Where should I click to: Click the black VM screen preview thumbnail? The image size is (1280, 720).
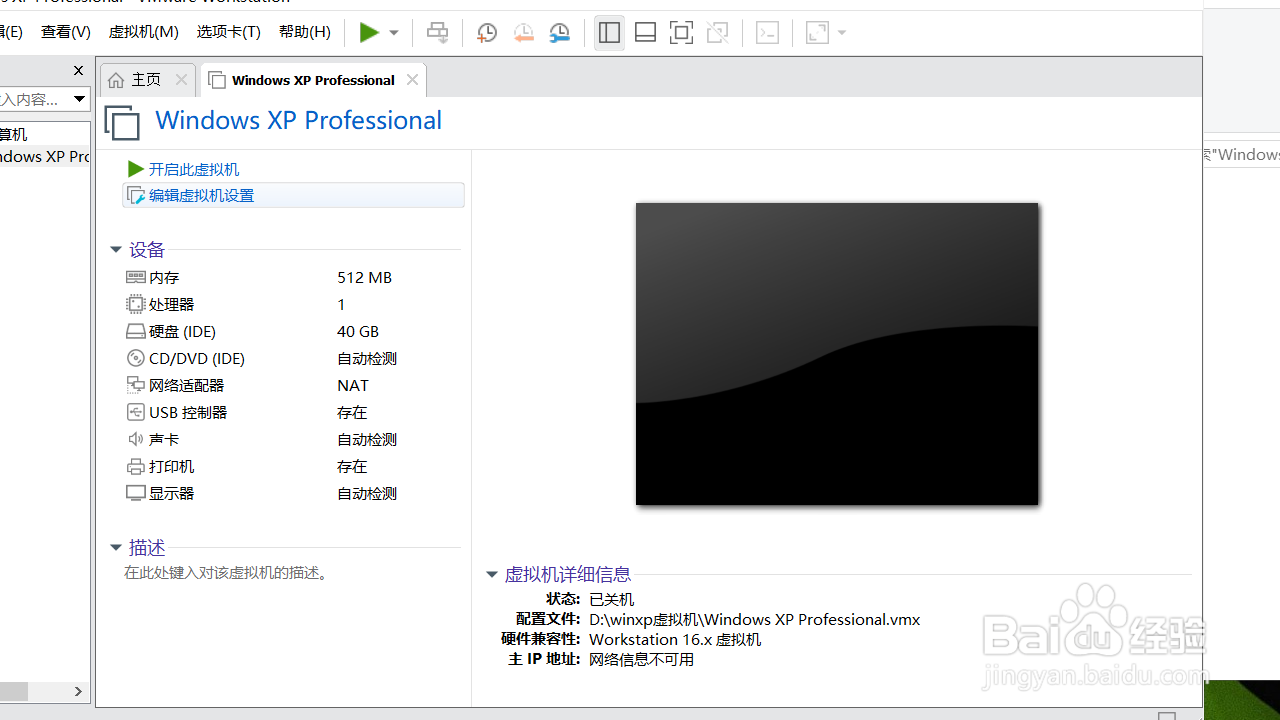point(837,354)
